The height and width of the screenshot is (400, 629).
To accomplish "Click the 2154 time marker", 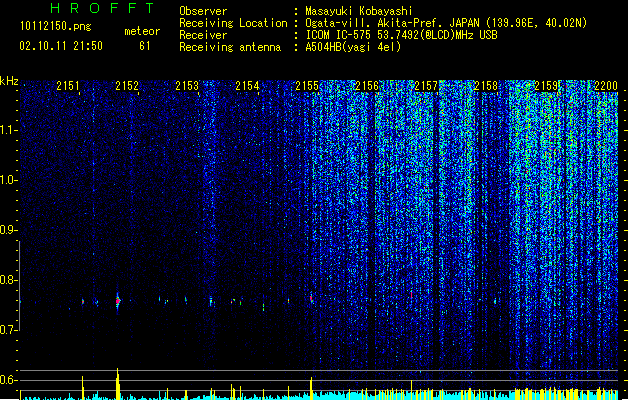I will (x=247, y=85).
